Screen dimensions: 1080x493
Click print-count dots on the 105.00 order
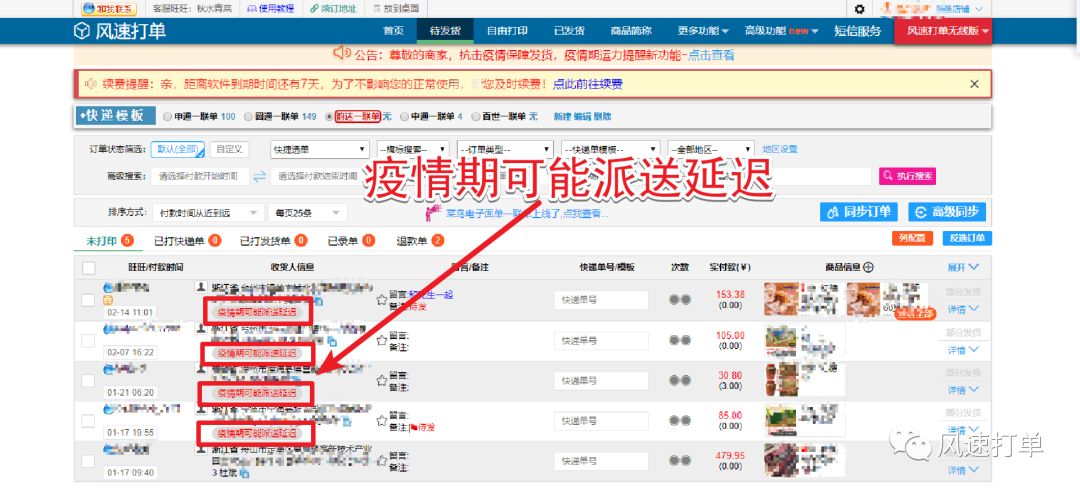point(680,340)
